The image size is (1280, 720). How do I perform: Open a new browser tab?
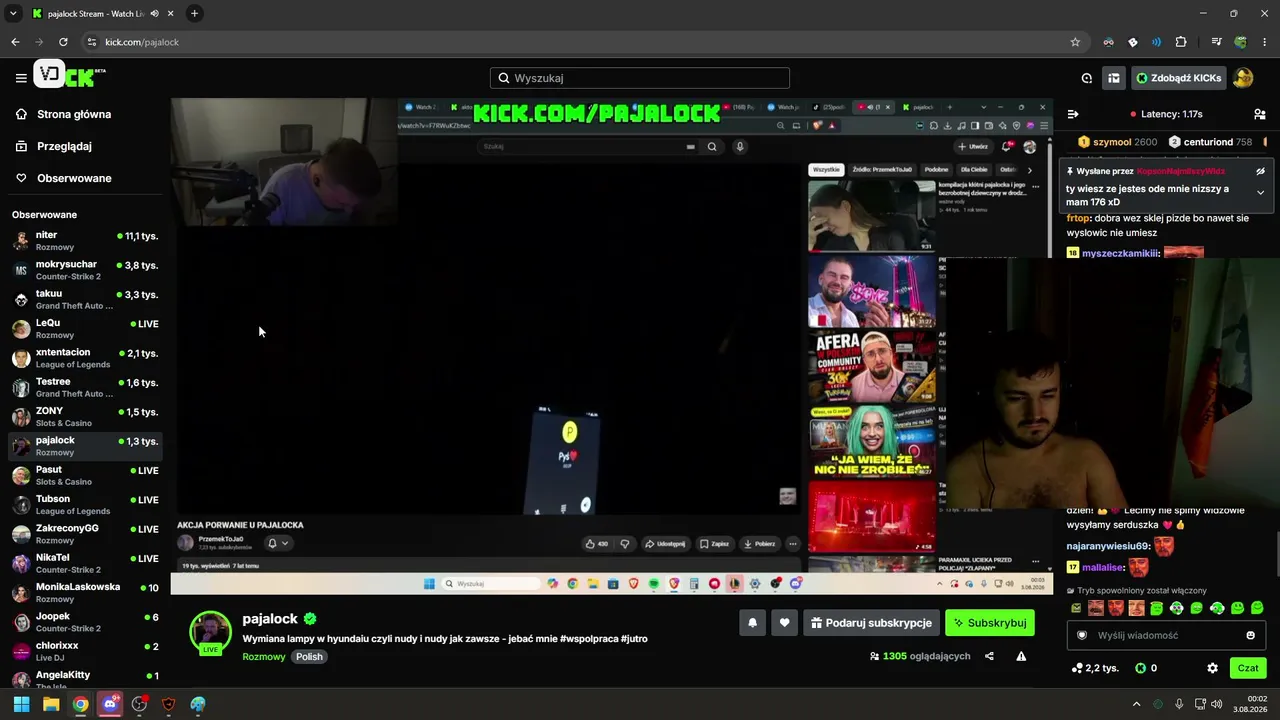pos(194,13)
